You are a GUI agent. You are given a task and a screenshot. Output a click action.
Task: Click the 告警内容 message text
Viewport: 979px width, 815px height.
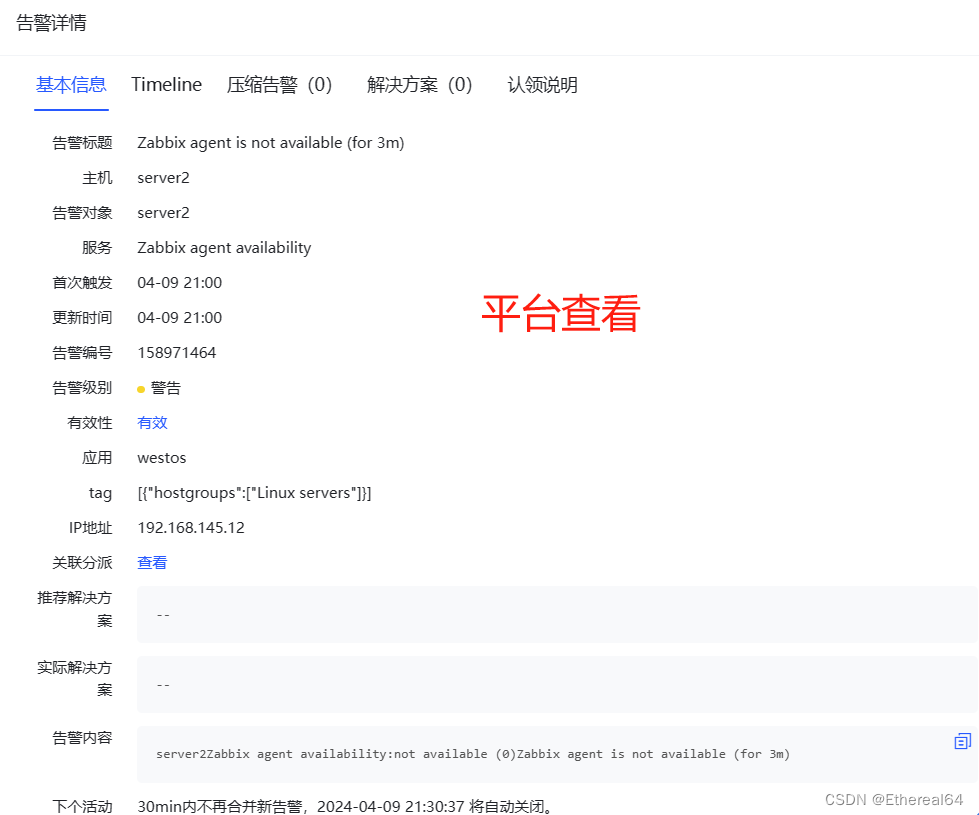click(473, 754)
